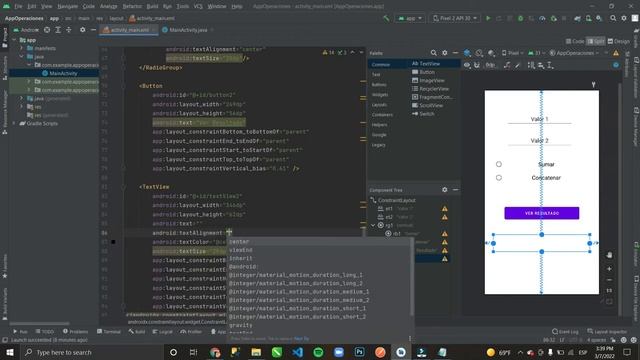The width and height of the screenshot is (640, 360).
Task: Expand the manifests folder
Action: coord(22,48)
